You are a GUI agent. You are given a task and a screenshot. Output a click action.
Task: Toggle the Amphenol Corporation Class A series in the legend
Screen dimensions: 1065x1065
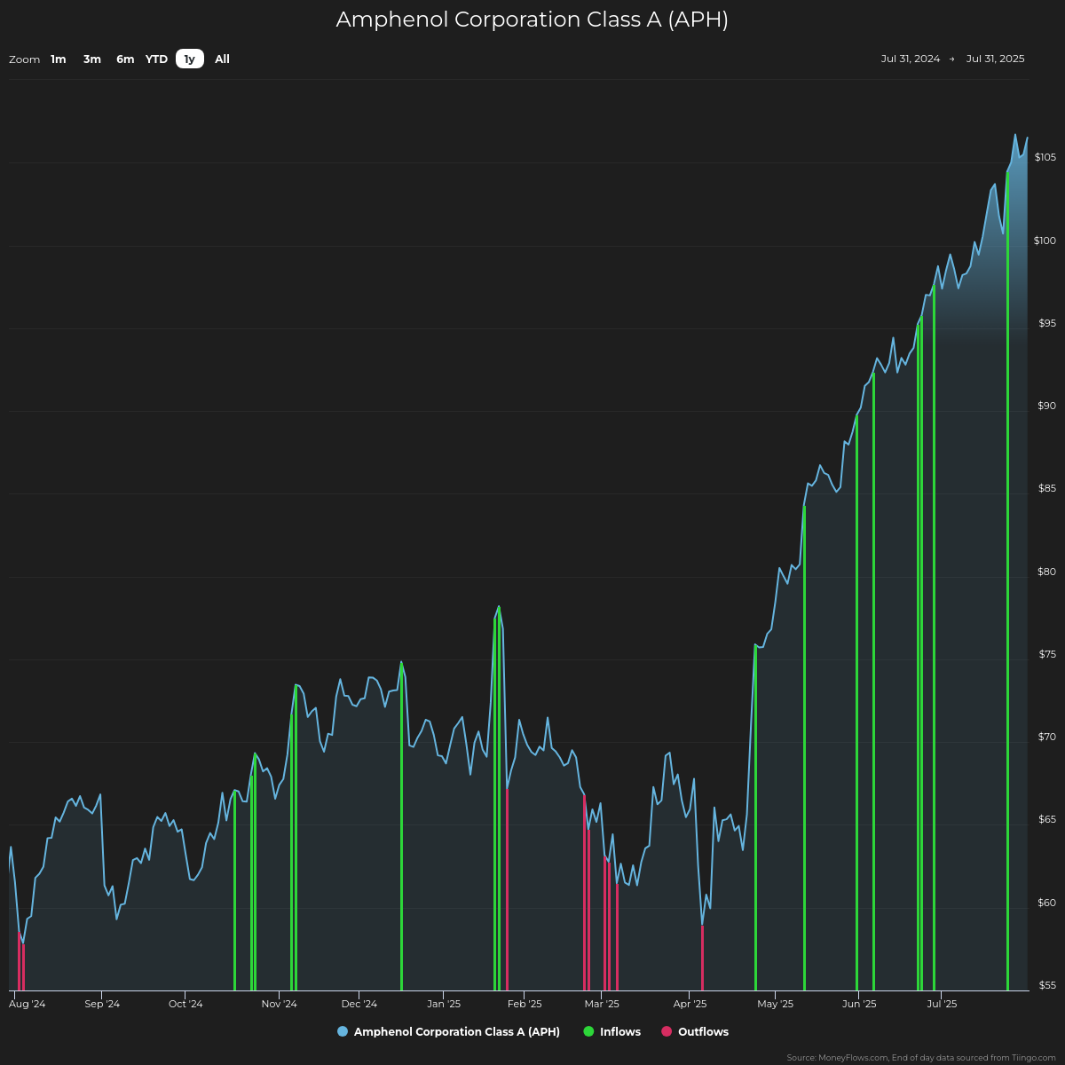point(448,1032)
